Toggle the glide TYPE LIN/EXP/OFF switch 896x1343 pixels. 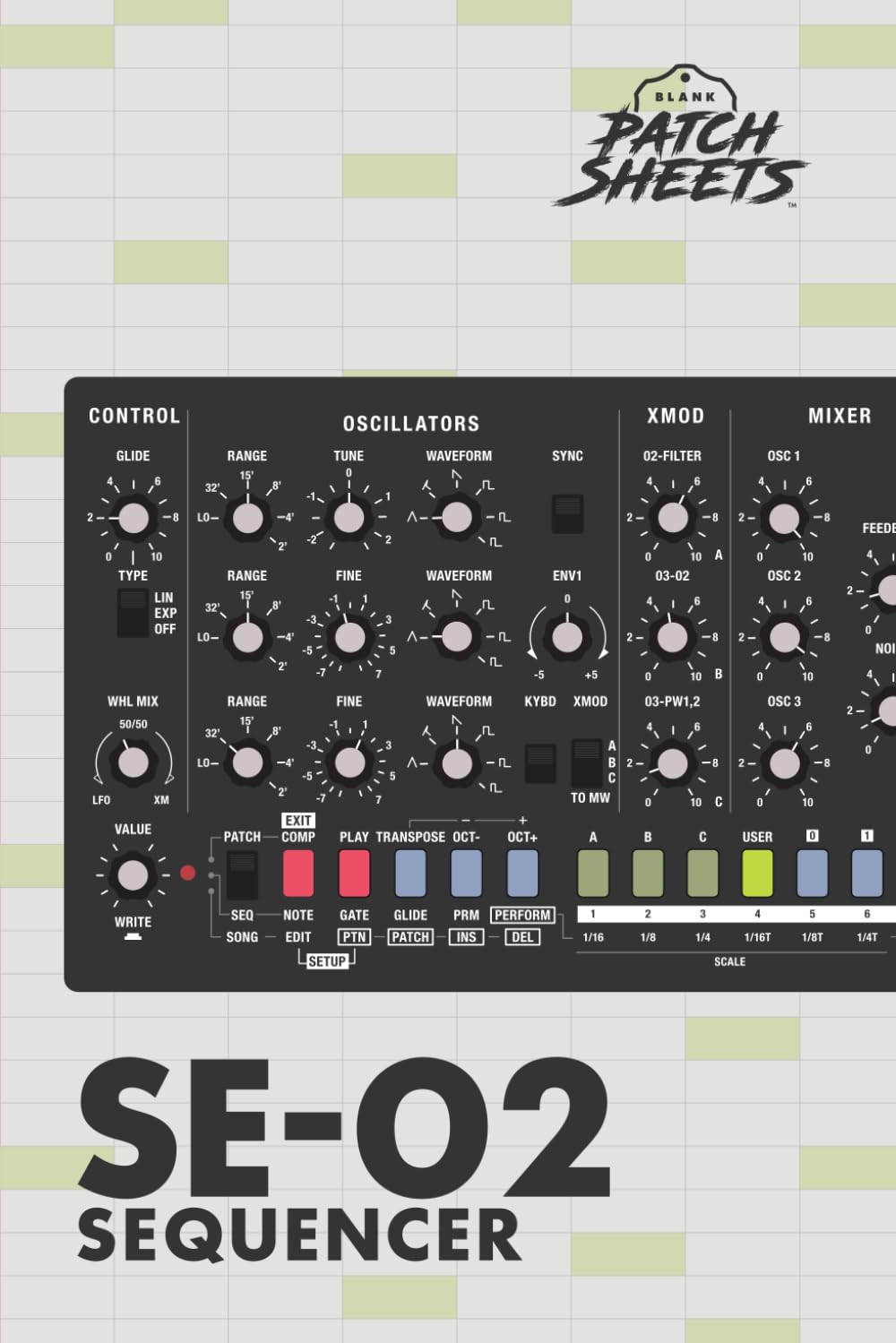click(x=133, y=613)
